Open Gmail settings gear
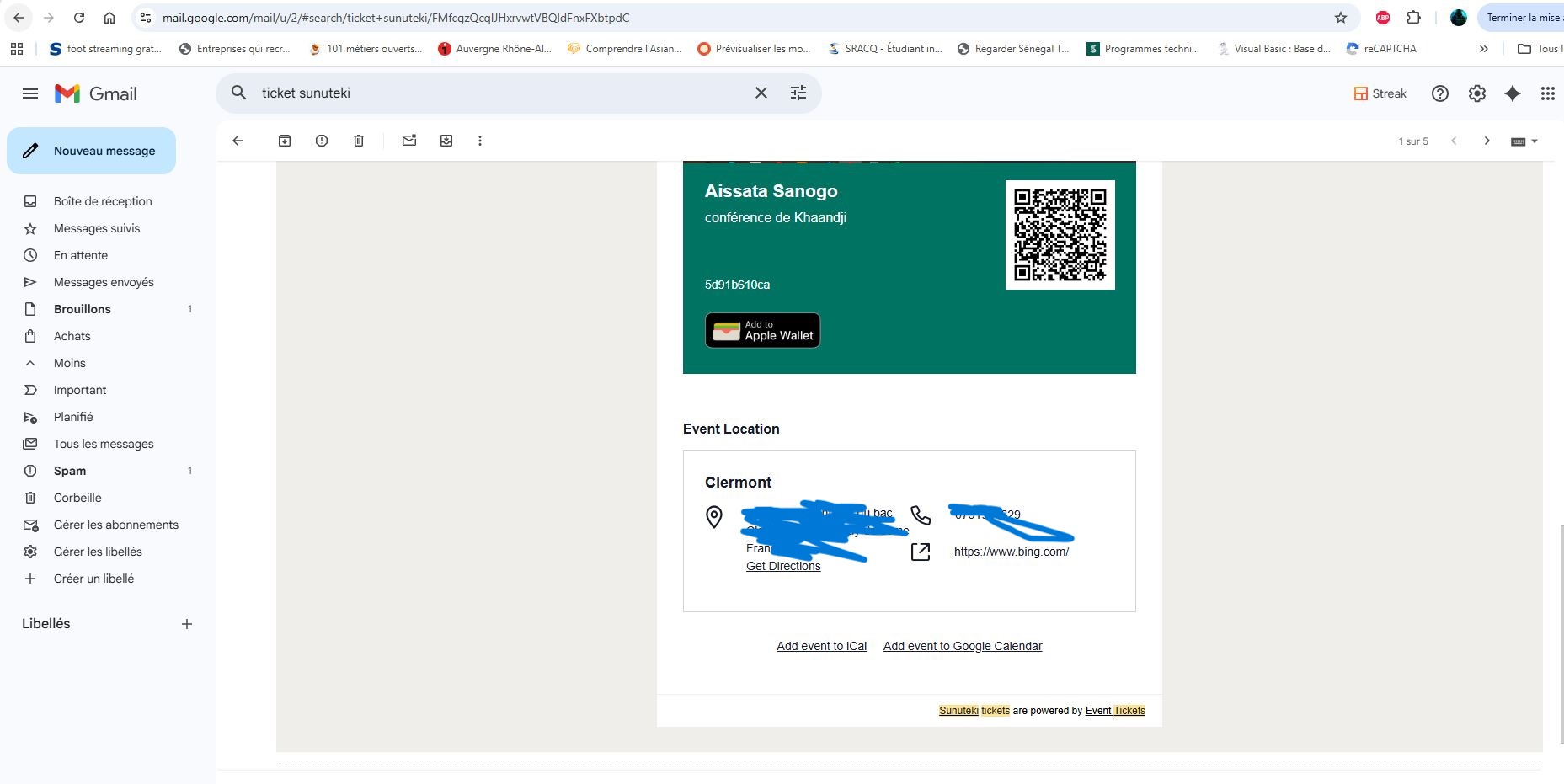Screen dimensions: 1564x784 coord(1477,93)
